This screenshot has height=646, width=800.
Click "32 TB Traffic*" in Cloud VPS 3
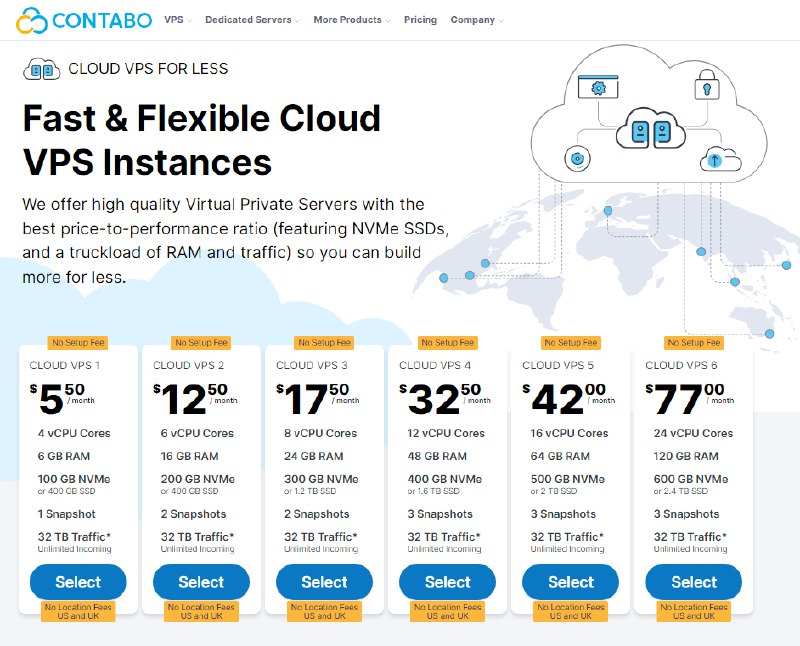[x=320, y=537]
